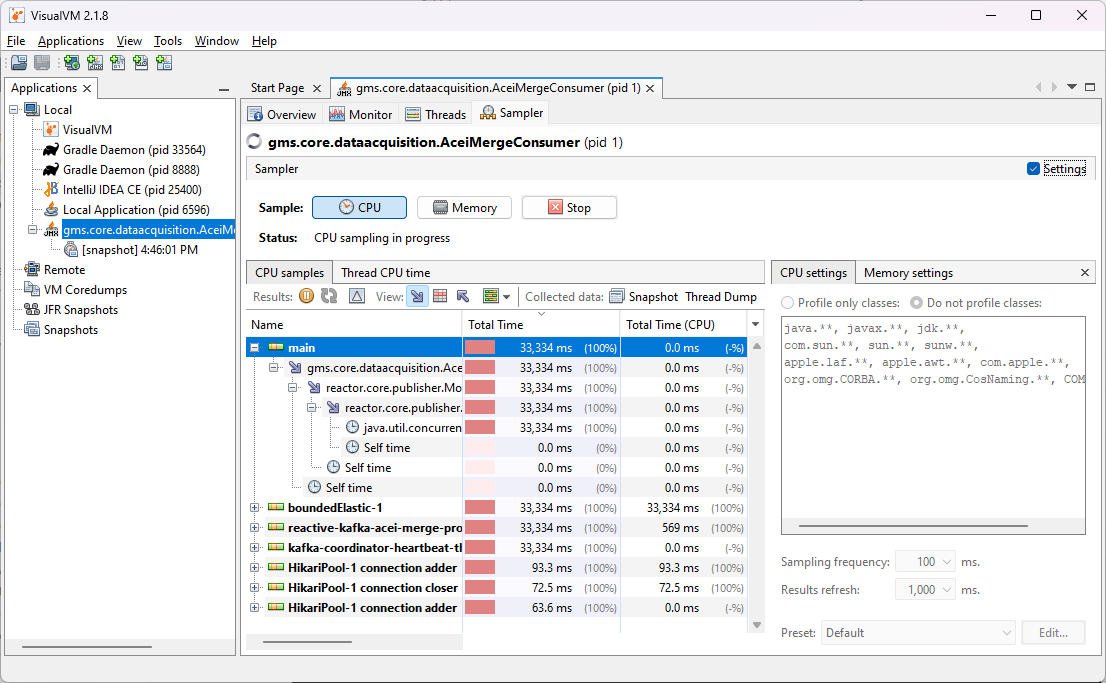This screenshot has height=683, width=1106.
Task: Minimize the Applications panel with the dash icon
Action: 224,89
